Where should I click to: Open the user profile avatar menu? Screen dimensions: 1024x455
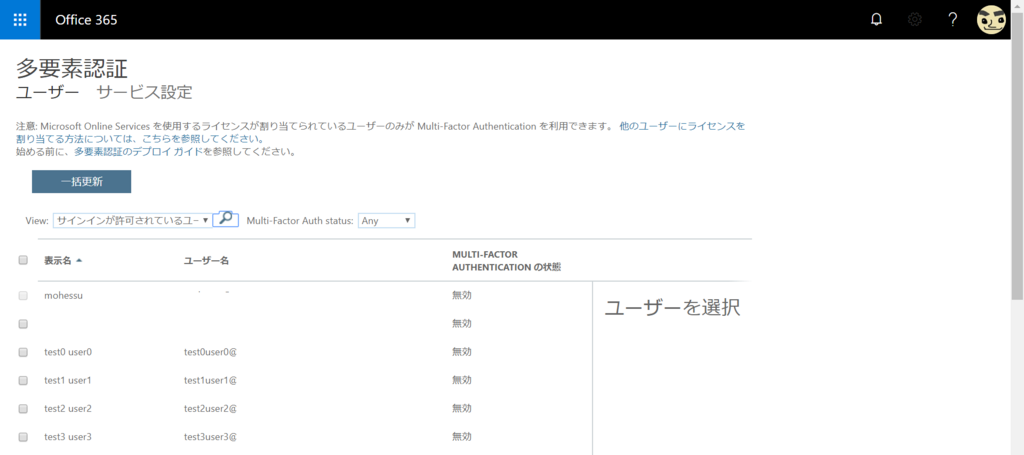[991, 20]
